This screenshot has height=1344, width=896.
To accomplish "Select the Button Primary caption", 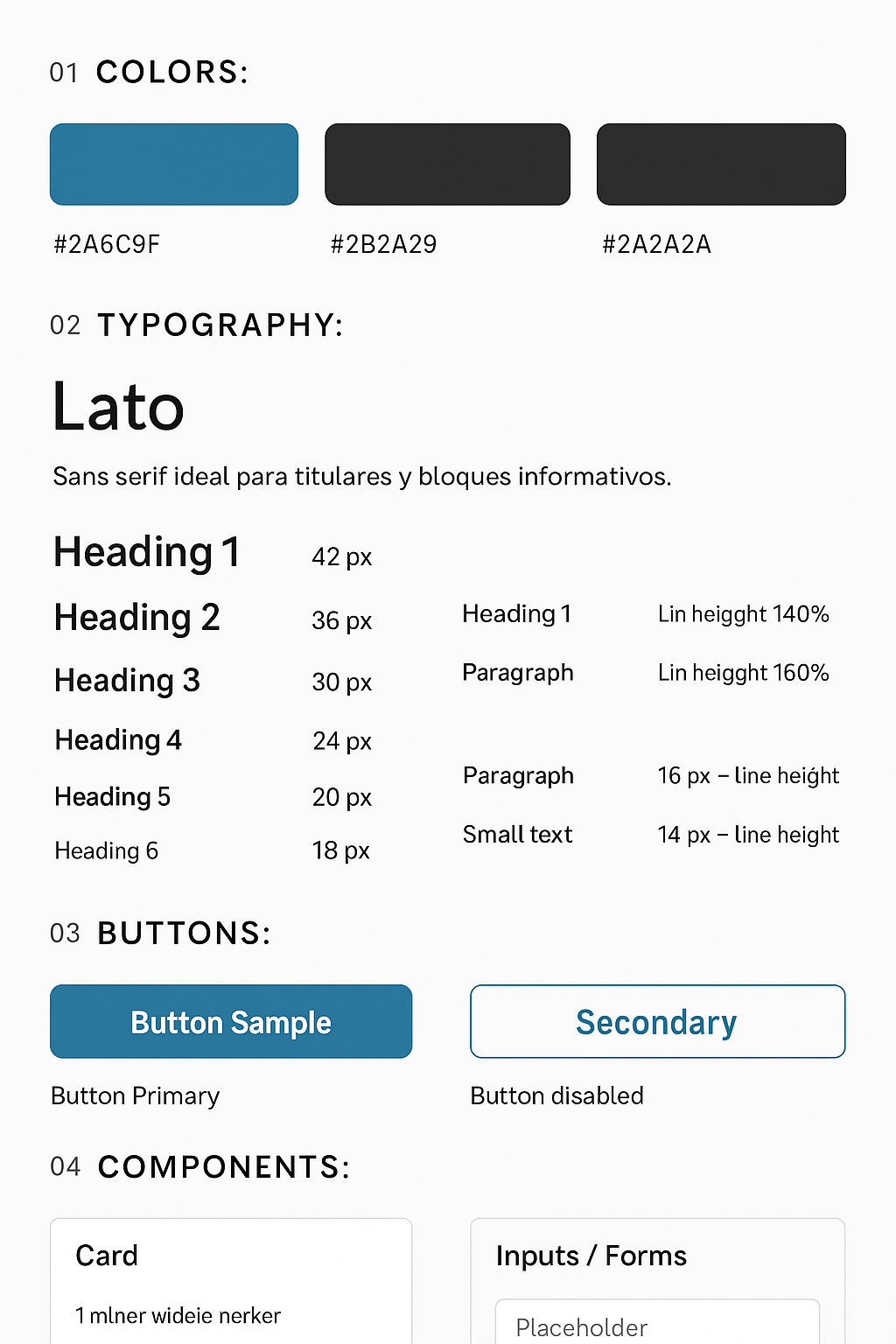I will pos(135,1095).
